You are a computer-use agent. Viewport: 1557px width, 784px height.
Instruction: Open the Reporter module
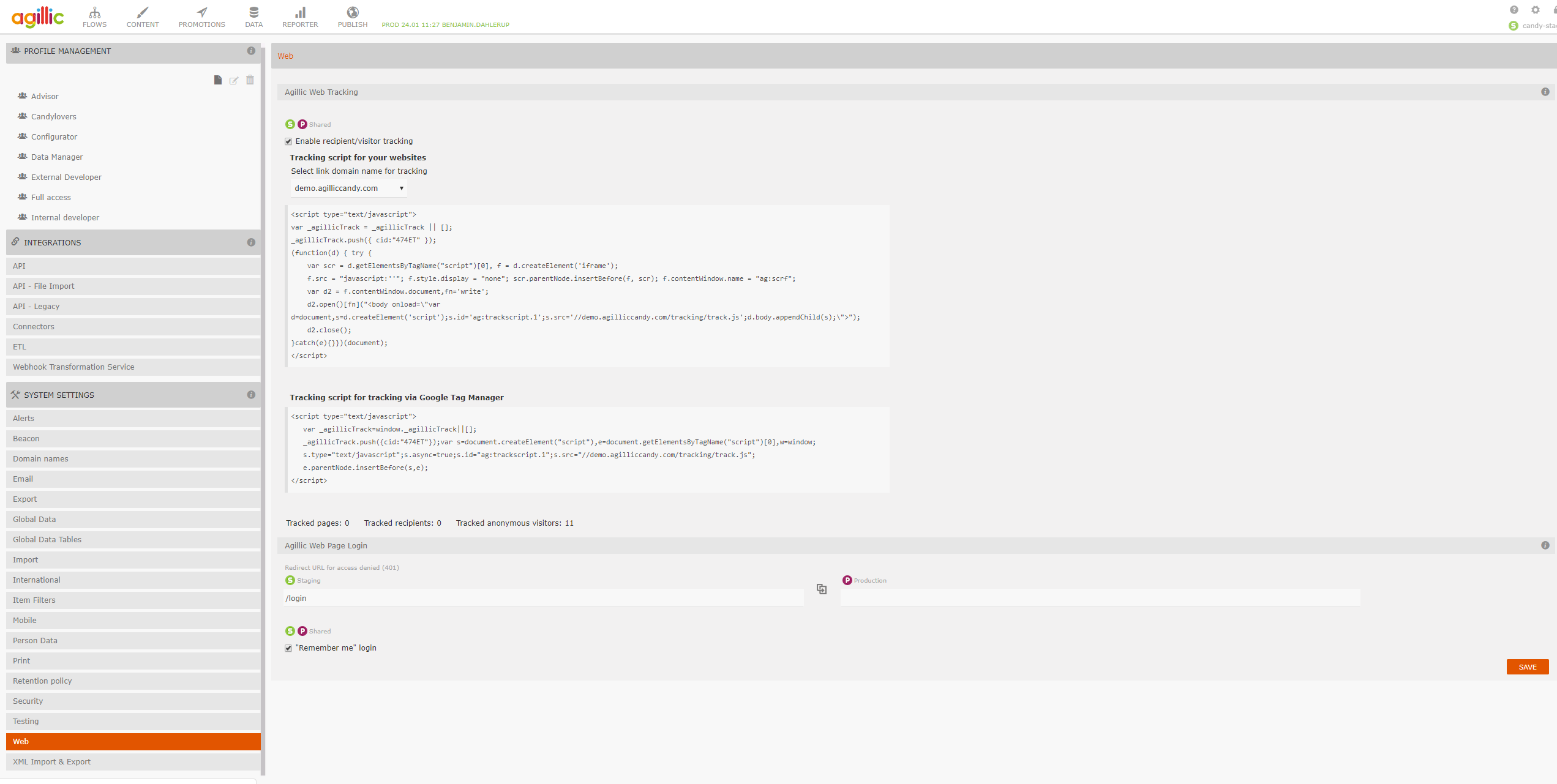(299, 16)
